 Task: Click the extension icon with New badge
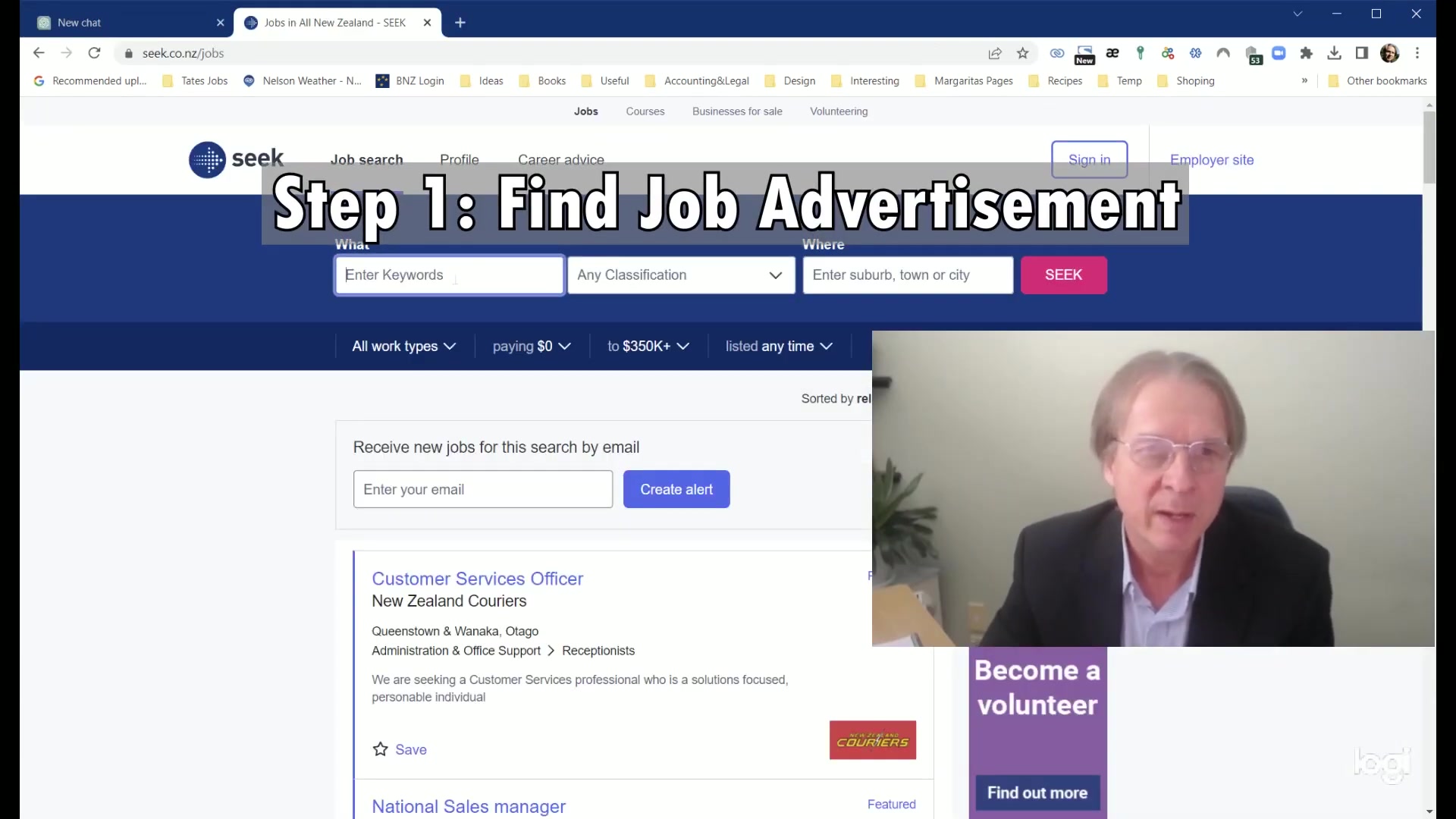[1085, 55]
